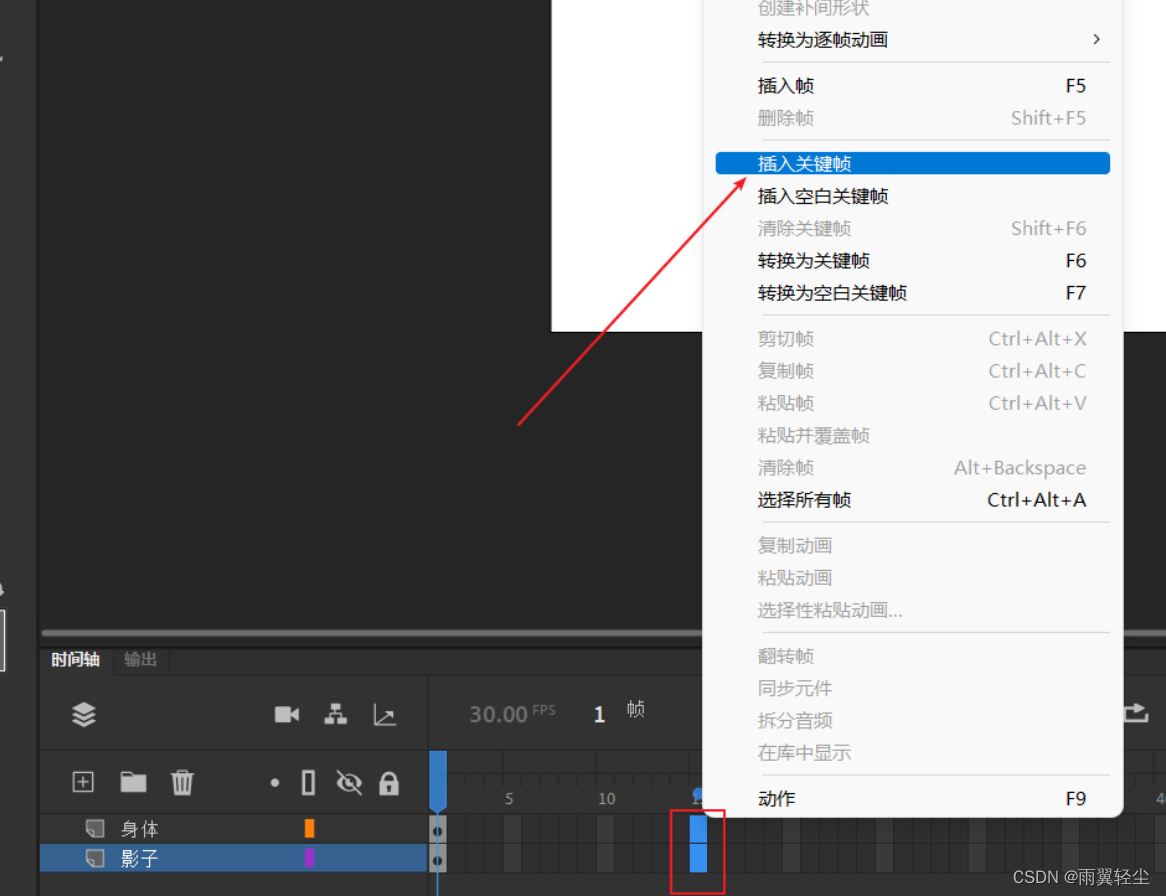Switch to the 输出 tab

click(140, 659)
